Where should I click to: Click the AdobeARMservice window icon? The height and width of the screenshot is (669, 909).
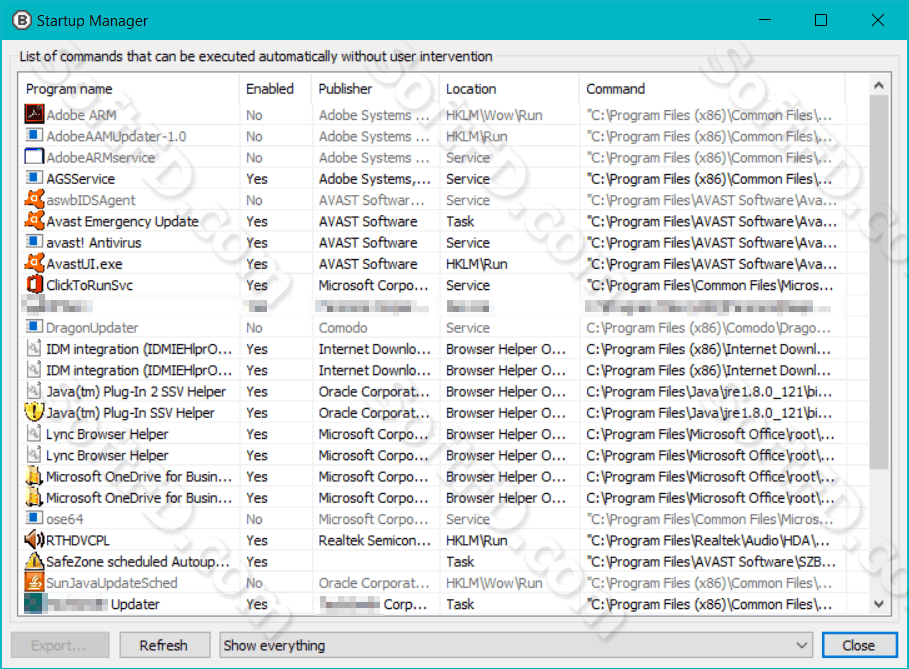[34, 157]
